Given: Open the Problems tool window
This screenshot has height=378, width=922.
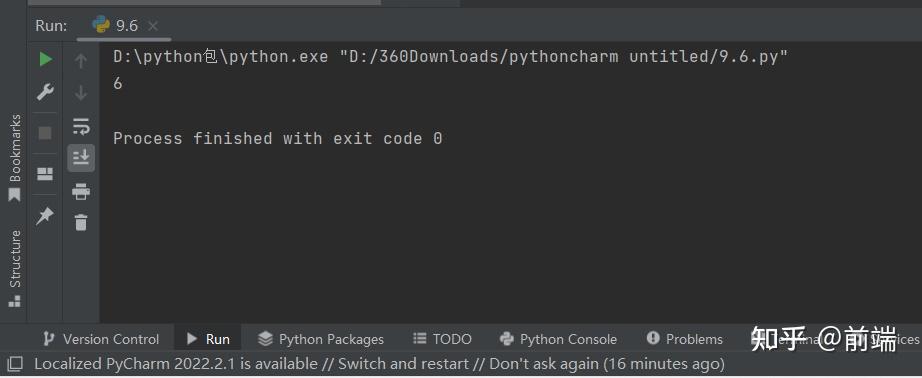Looking at the screenshot, I should click(x=684, y=339).
